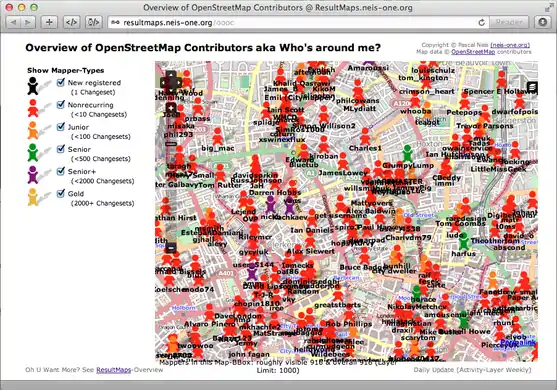Open the map layer switcher icon
This screenshot has height=390, width=557.
(532, 87)
